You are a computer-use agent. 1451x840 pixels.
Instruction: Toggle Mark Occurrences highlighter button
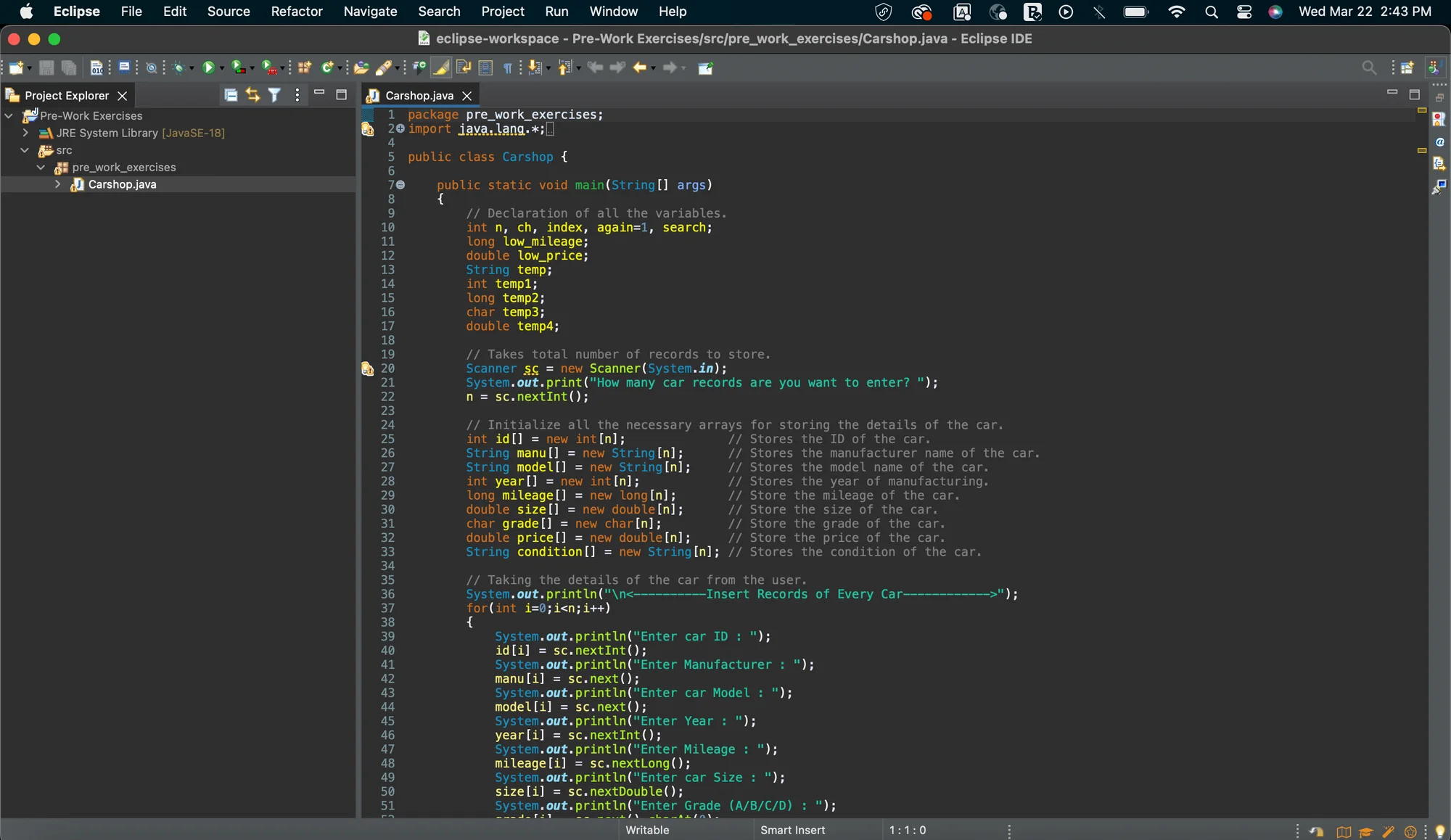point(441,67)
